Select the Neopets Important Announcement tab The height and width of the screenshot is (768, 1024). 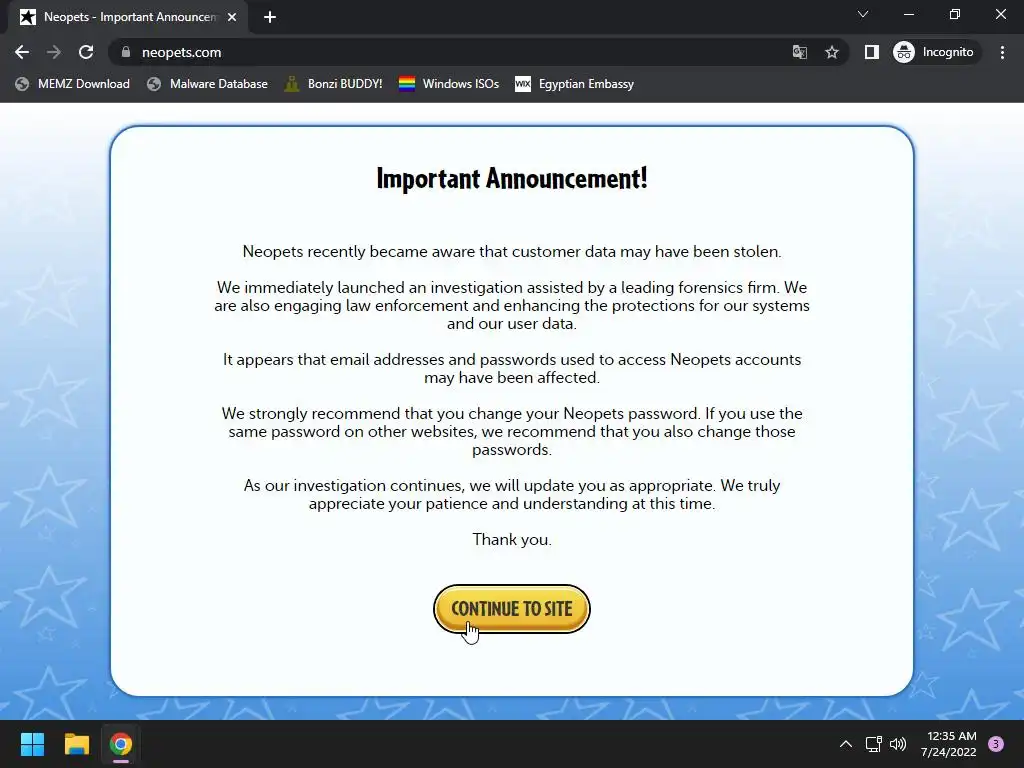coord(128,17)
